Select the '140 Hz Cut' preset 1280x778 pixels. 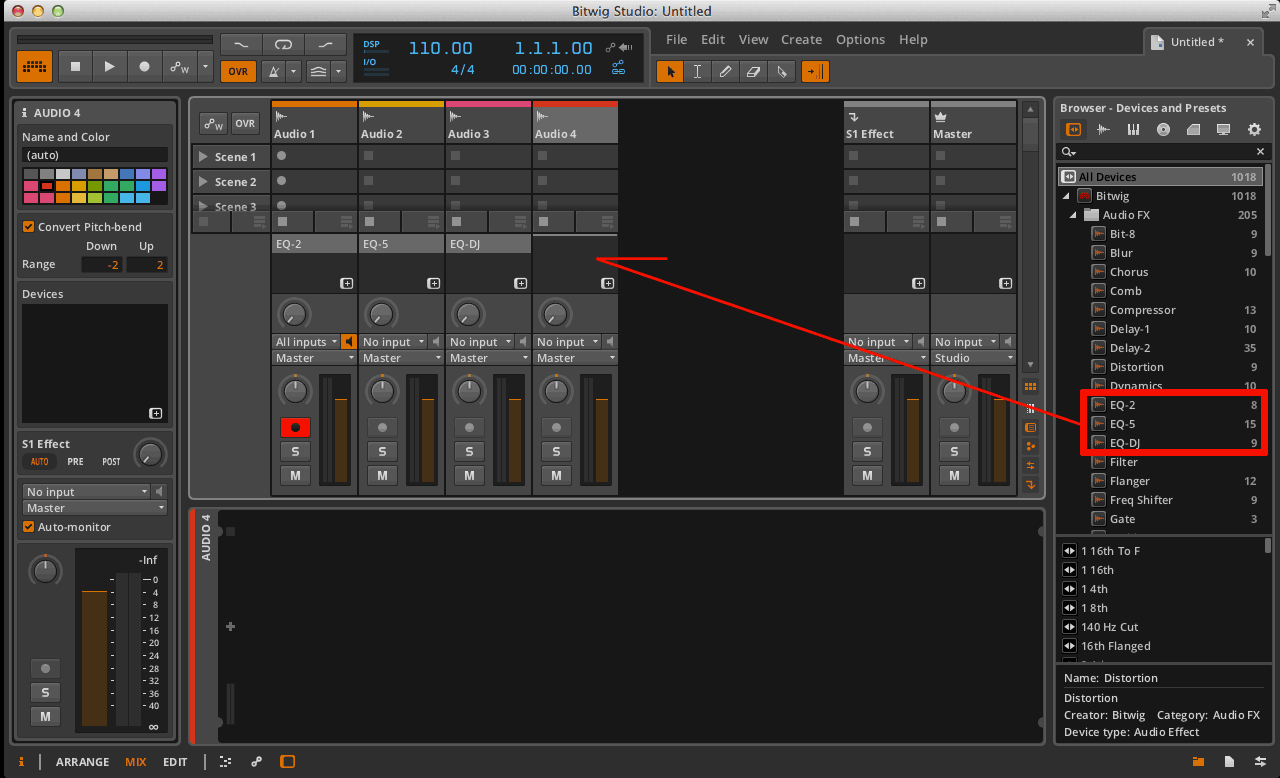(x=1109, y=627)
